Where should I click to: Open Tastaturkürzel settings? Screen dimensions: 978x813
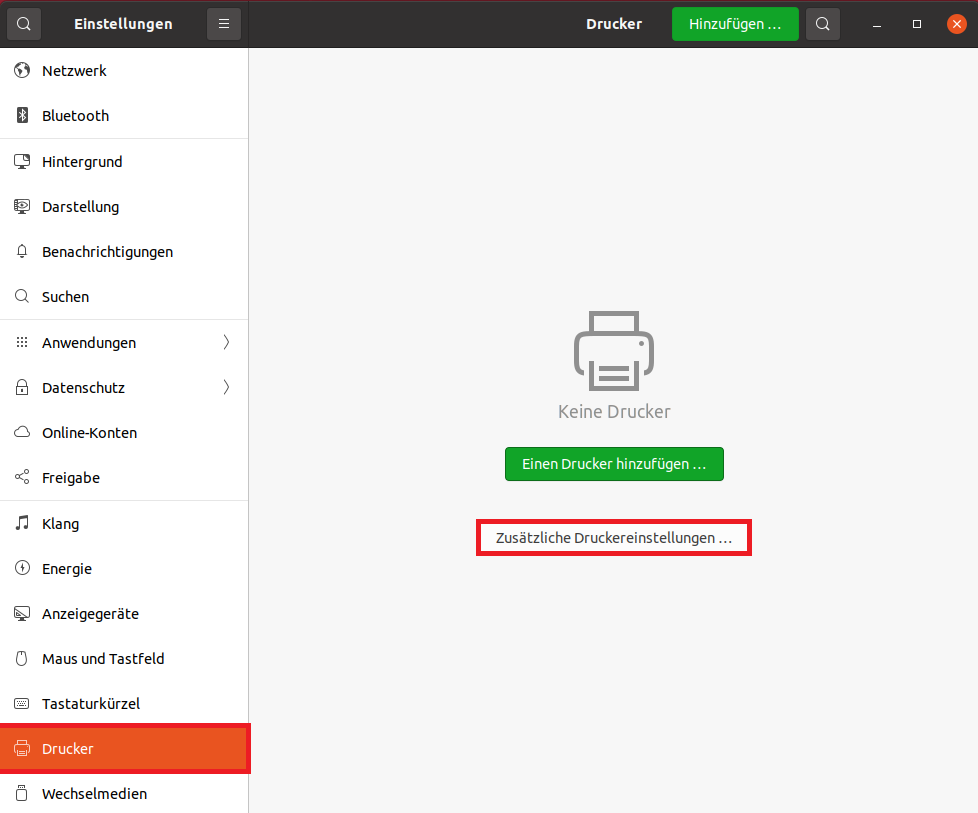91,704
